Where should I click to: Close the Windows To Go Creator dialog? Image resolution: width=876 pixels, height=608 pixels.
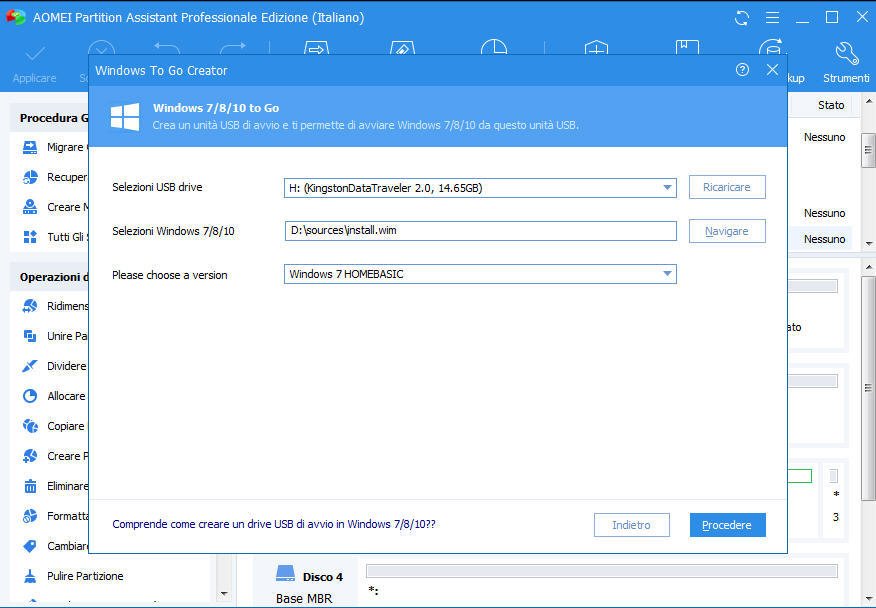tap(773, 70)
